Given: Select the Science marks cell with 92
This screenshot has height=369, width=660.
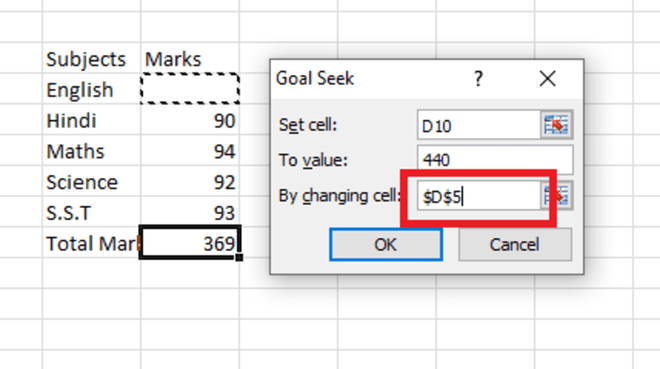Looking at the screenshot, I should point(190,181).
